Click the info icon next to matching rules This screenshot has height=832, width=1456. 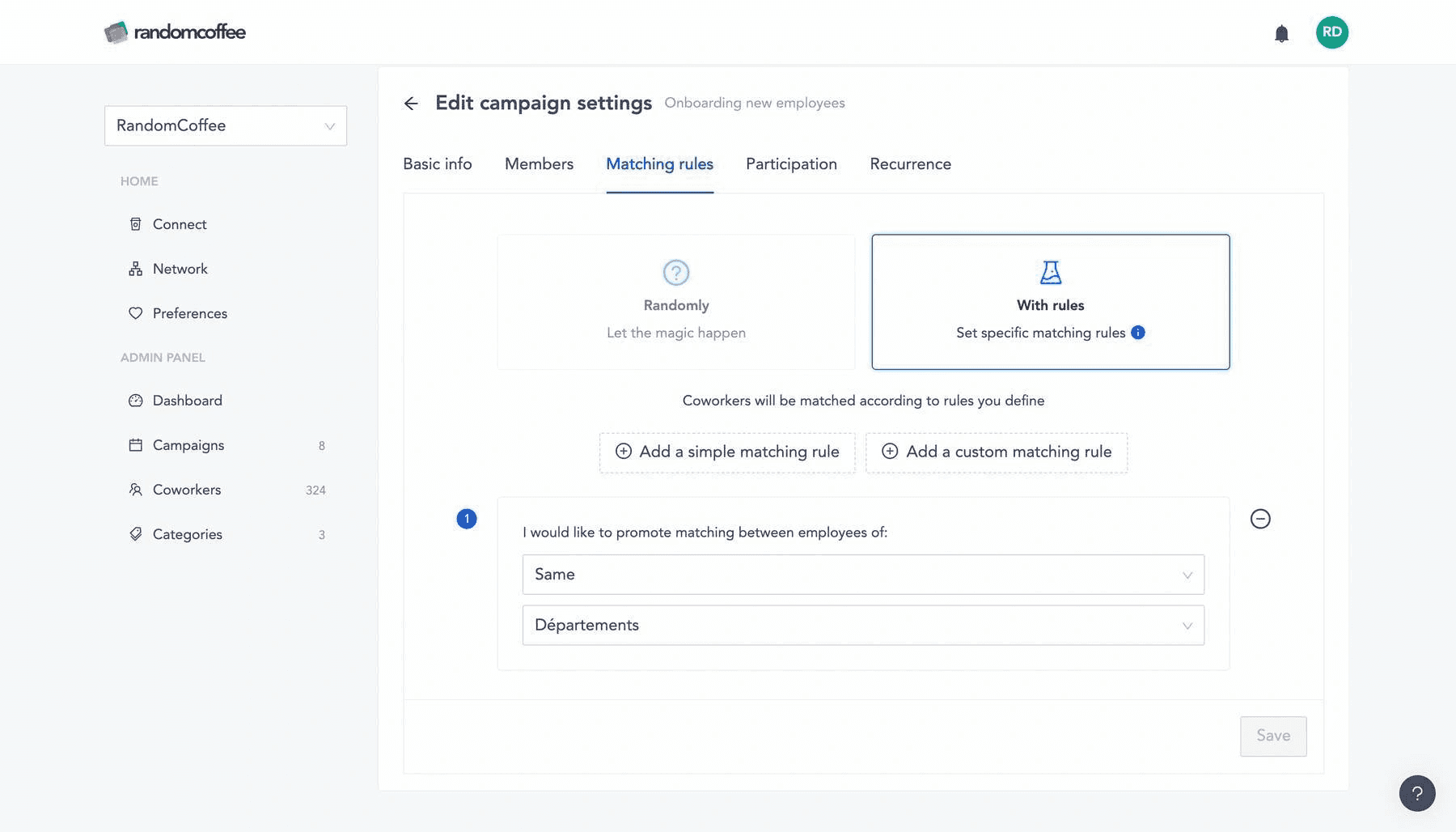(1138, 333)
